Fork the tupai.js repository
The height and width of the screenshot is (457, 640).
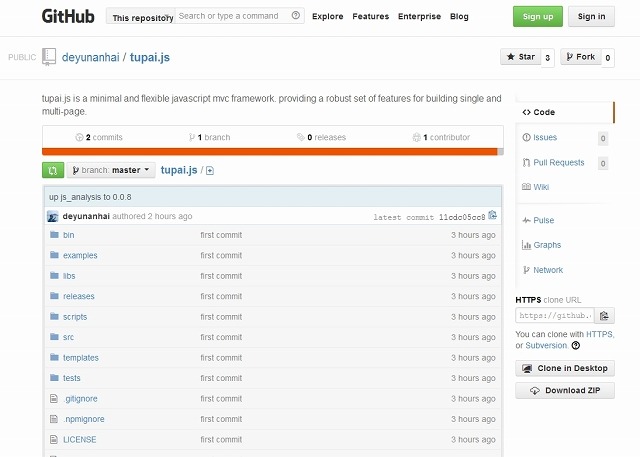(x=581, y=57)
